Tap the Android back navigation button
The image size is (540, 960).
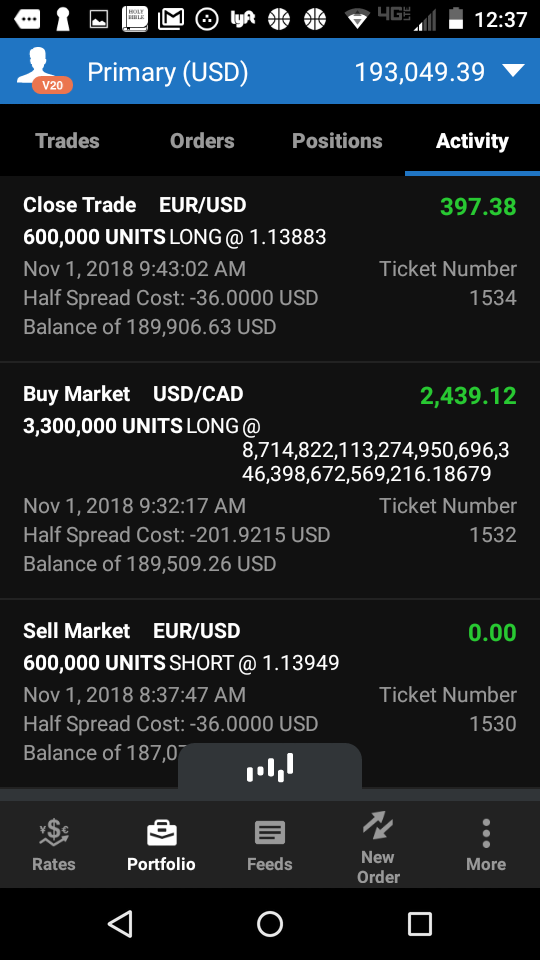point(120,923)
